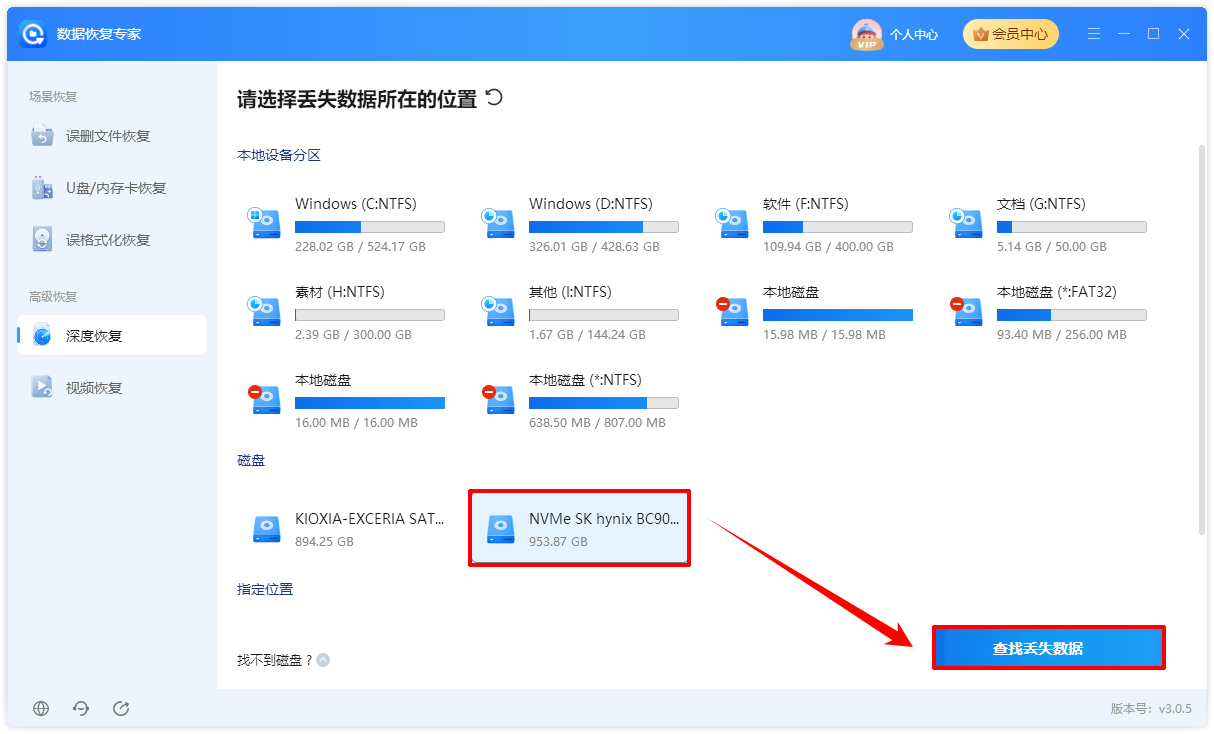Click the 磁盘 section header
This screenshot has height=734, width=1214.
(251, 460)
